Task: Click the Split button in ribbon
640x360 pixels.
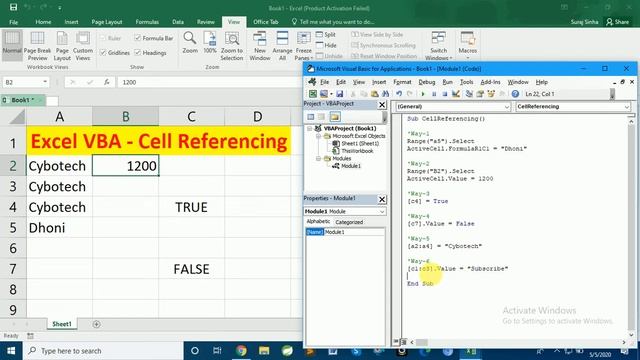Action: [326, 35]
